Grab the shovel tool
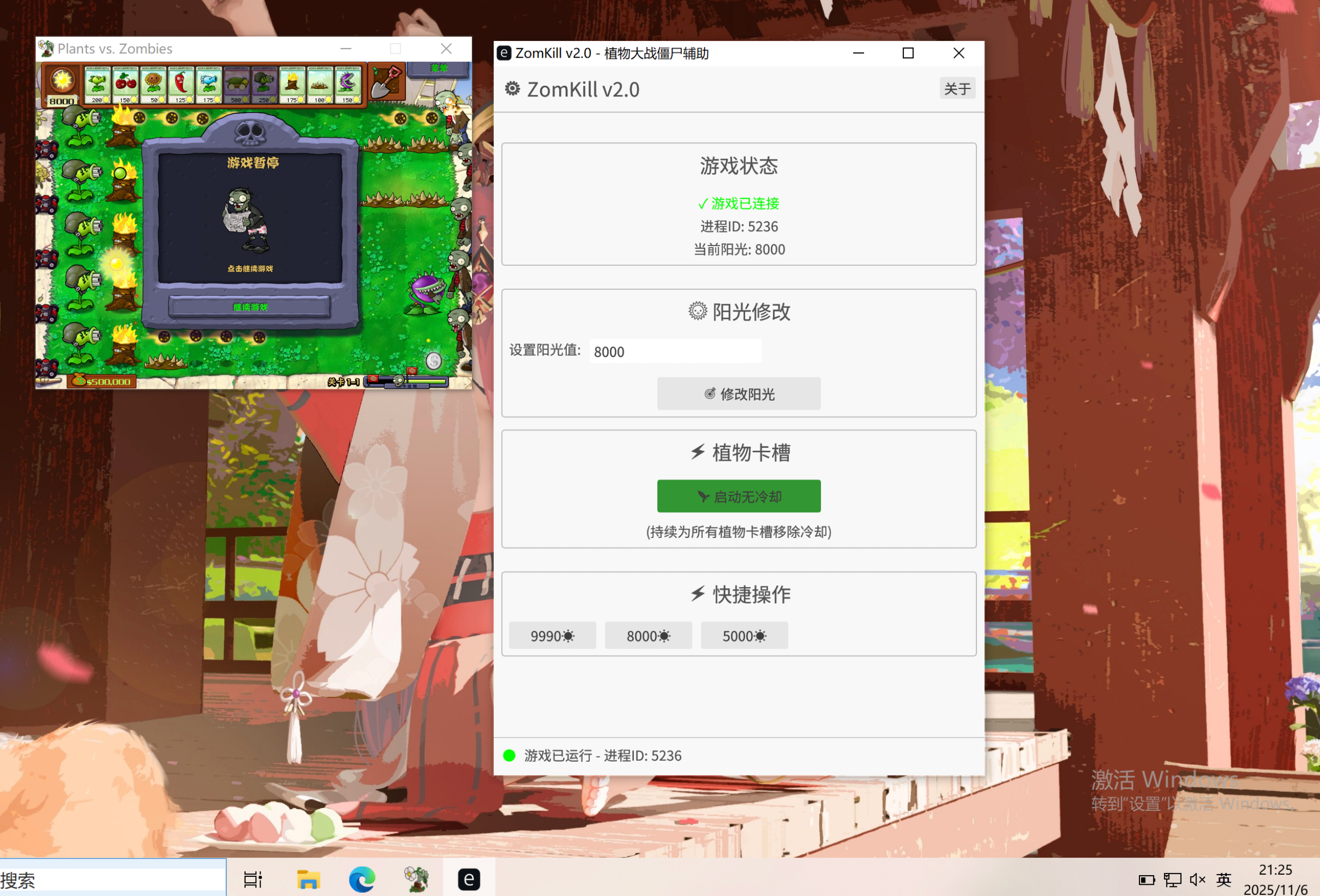1320x896 pixels. click(x=386, y=83)
